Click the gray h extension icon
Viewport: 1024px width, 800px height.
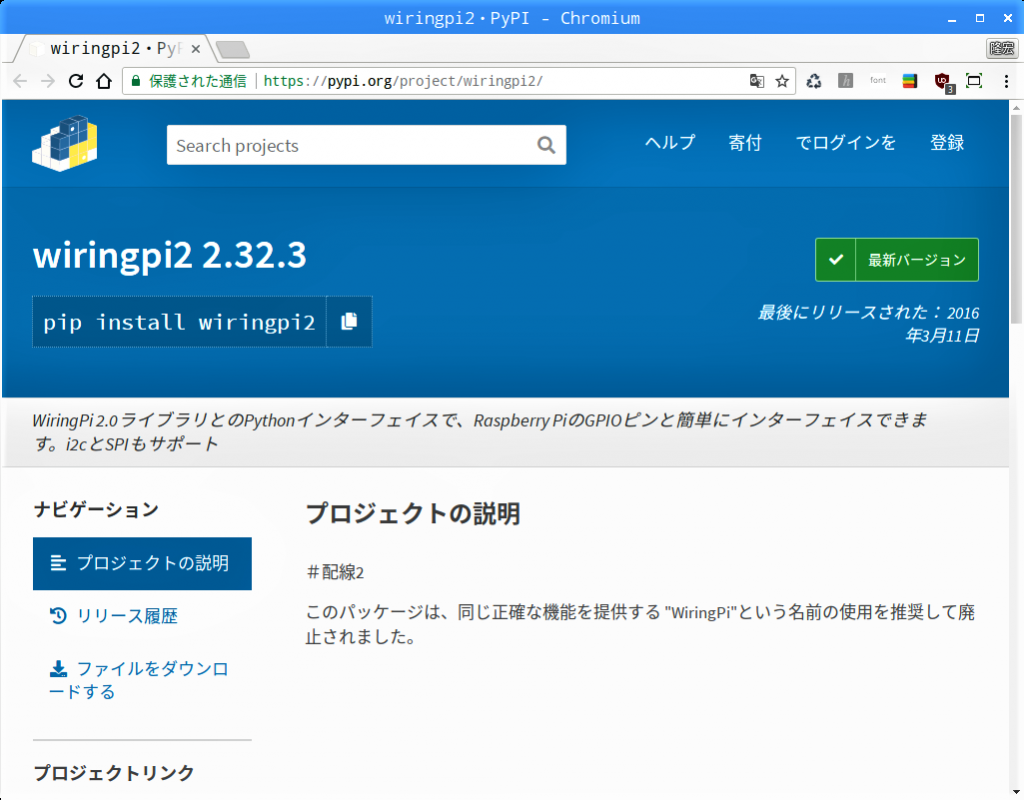[846, 81]
